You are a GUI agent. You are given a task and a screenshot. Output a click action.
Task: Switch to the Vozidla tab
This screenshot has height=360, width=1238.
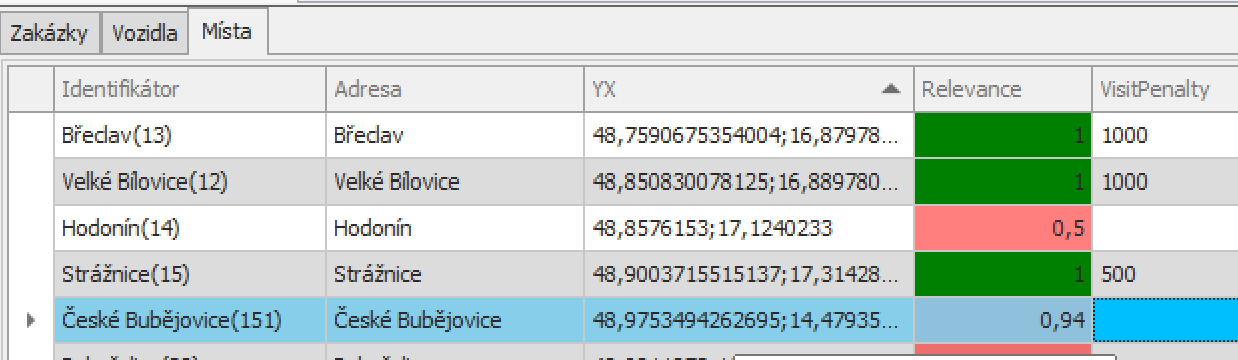click(x=145, y=33)
